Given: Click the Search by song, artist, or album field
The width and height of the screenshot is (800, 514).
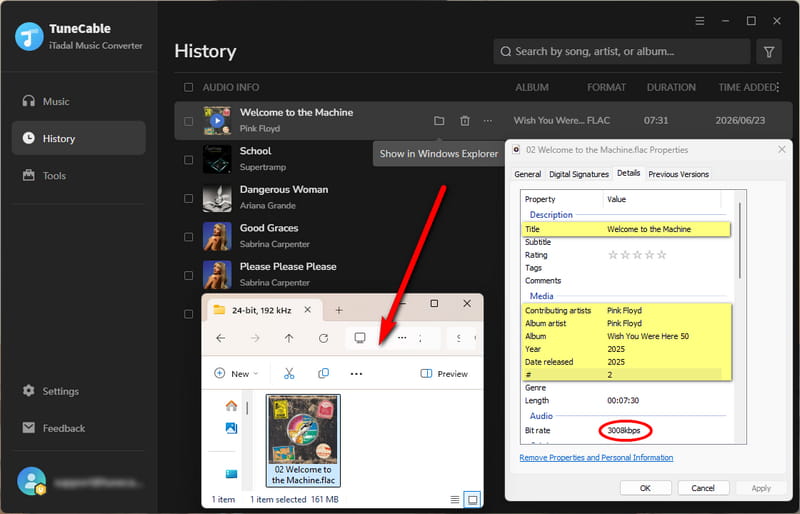Looking at the screenshot, I should click(x=621, y=52).
